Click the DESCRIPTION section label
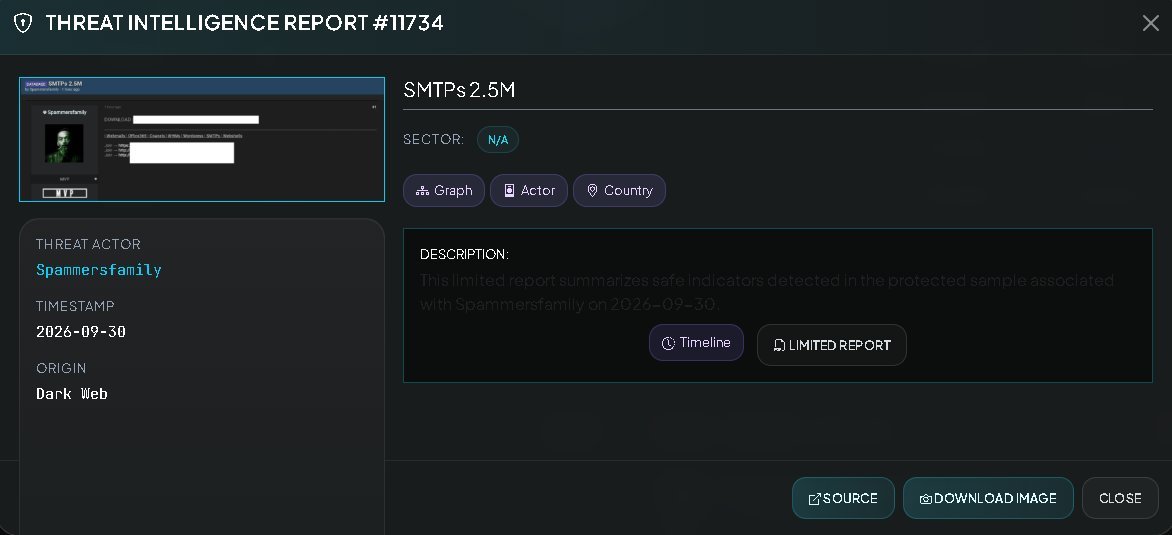The width and height of the screenshot is (1172, 535). tap(464, 254)
